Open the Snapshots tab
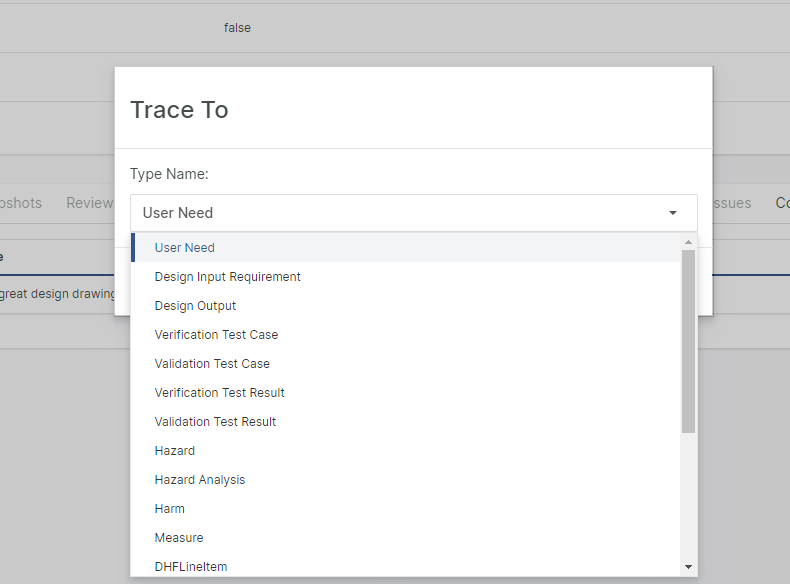The height and width of the screenshot is (584, 790). pos(20,203)
